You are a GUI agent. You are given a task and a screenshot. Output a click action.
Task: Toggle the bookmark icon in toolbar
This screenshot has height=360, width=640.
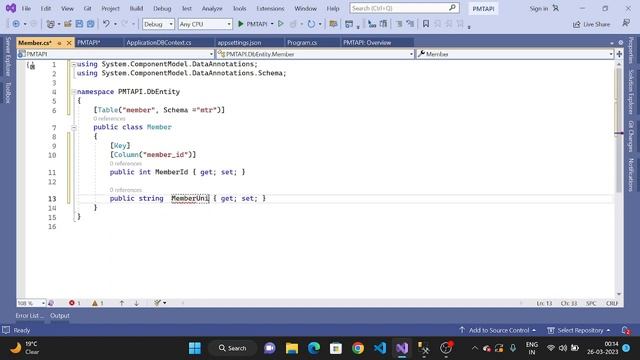pos(426,24)
